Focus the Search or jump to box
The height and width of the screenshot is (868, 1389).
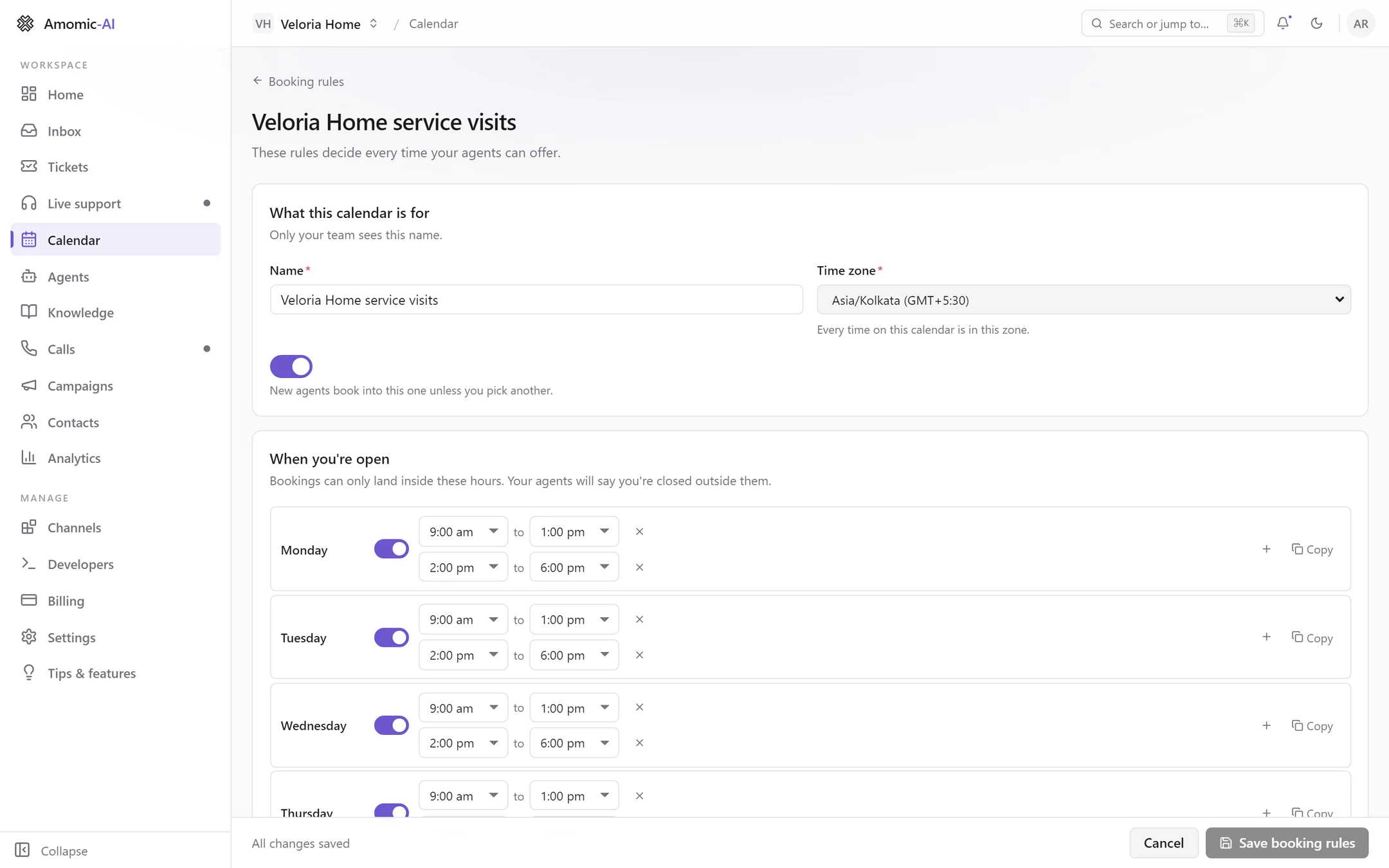coord(1172,24)
